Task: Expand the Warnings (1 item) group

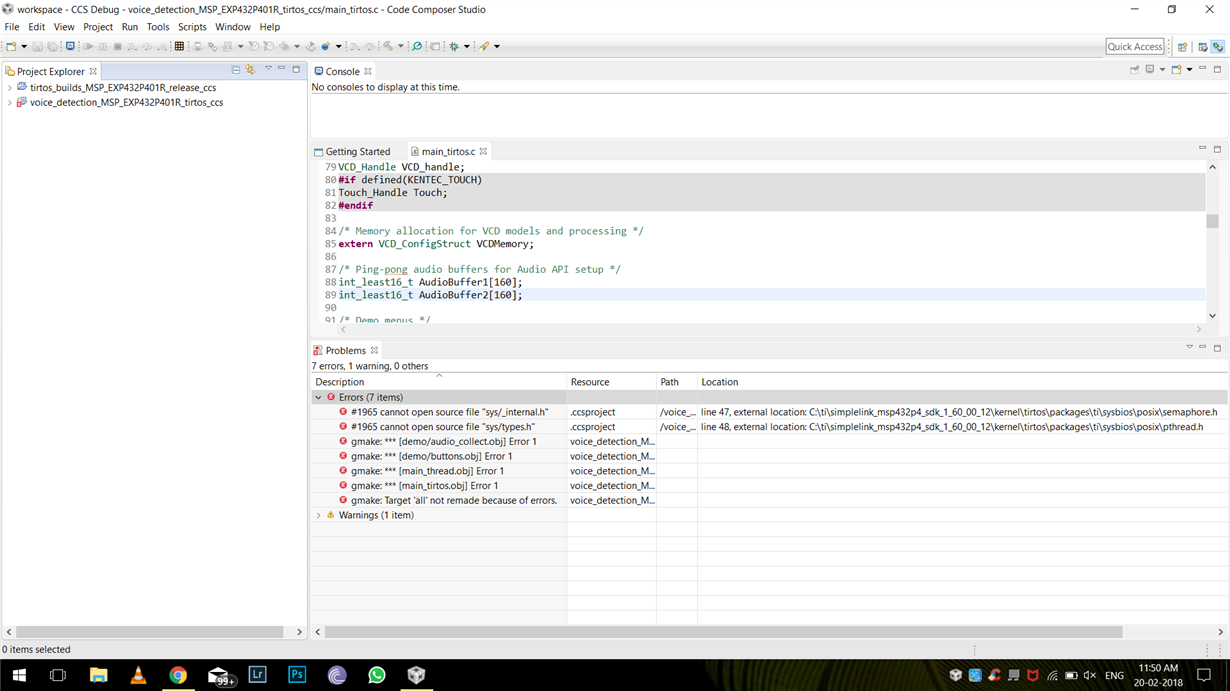Action: 319,516
